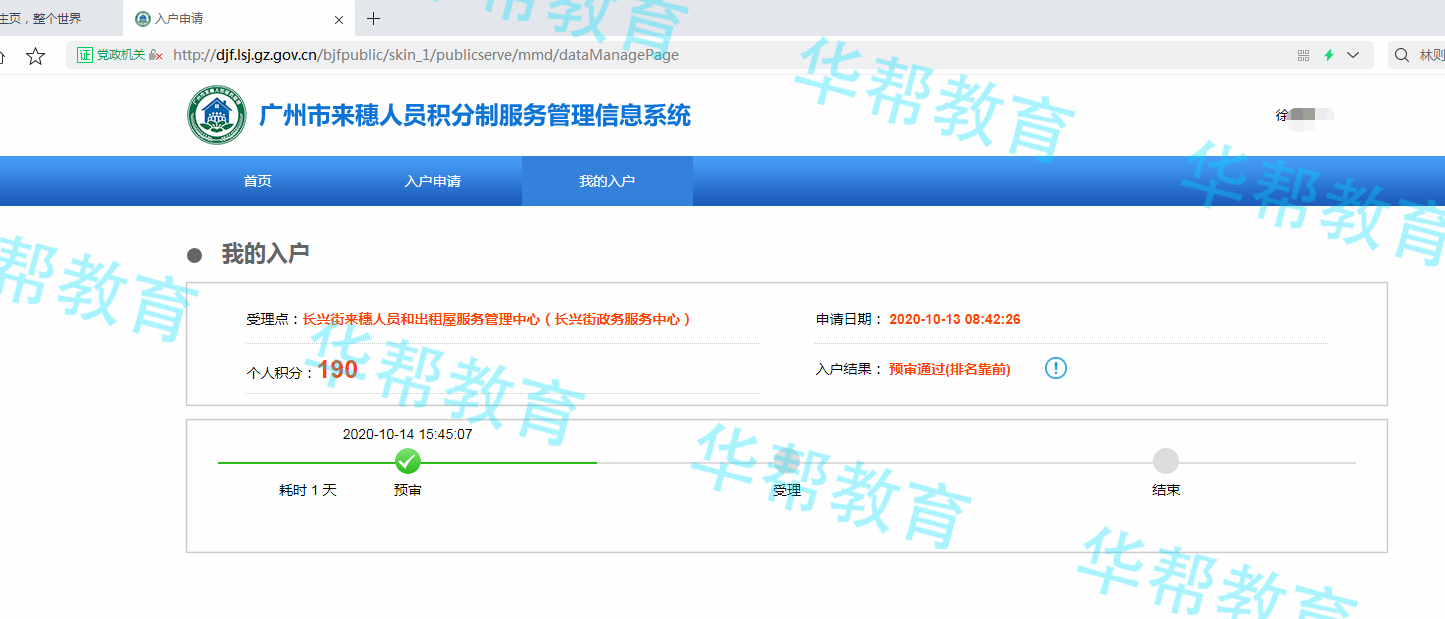Click the green progress bar segment
This screenshot has height=619, width=1445.
407,462
